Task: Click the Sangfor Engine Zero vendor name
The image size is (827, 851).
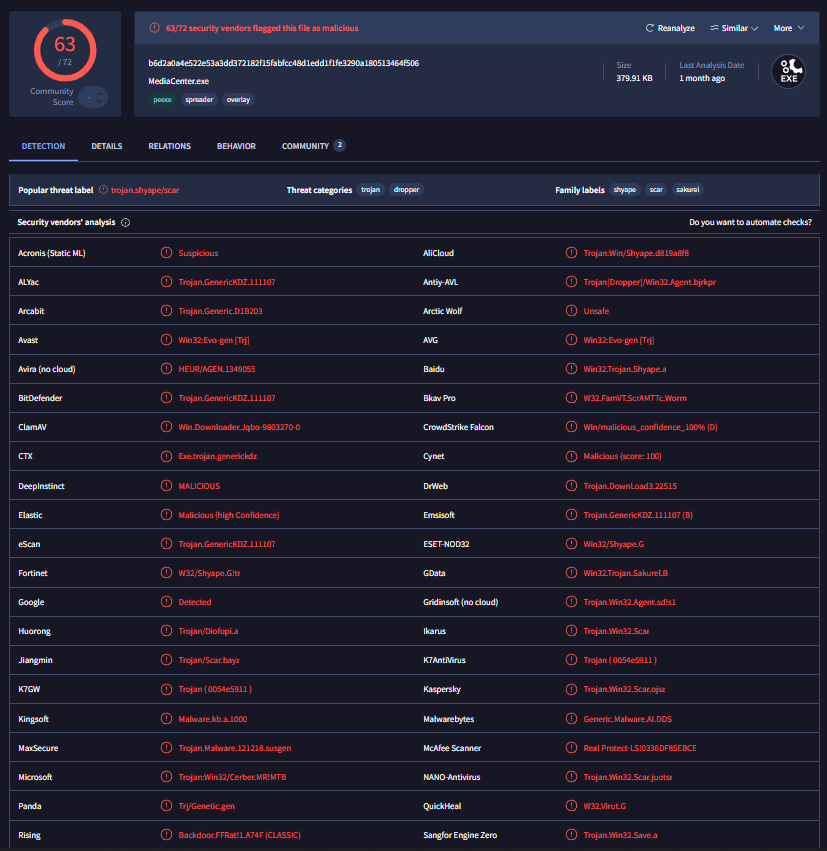Action: coord(460,835)
